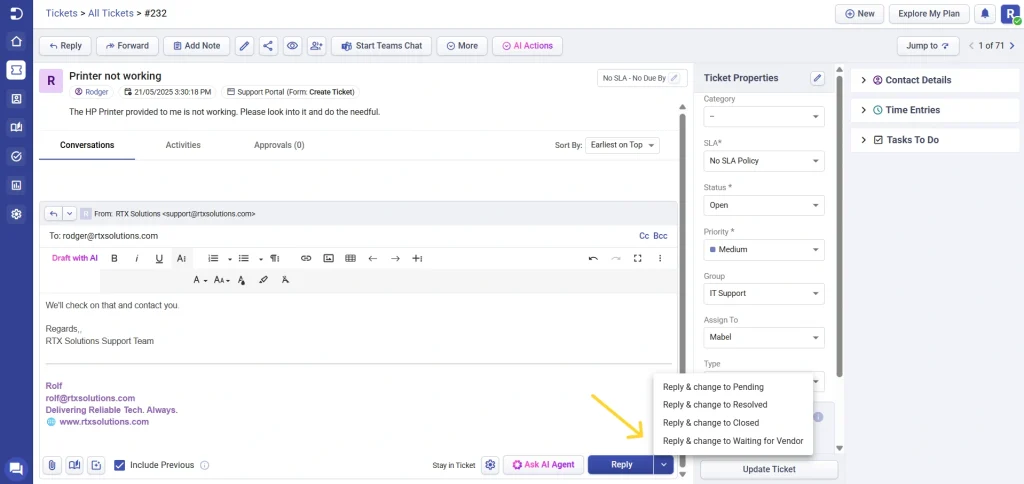This screenshot has height=484, width=1024.
Task: Click the Update Ticket button
Action: point(769,470)
